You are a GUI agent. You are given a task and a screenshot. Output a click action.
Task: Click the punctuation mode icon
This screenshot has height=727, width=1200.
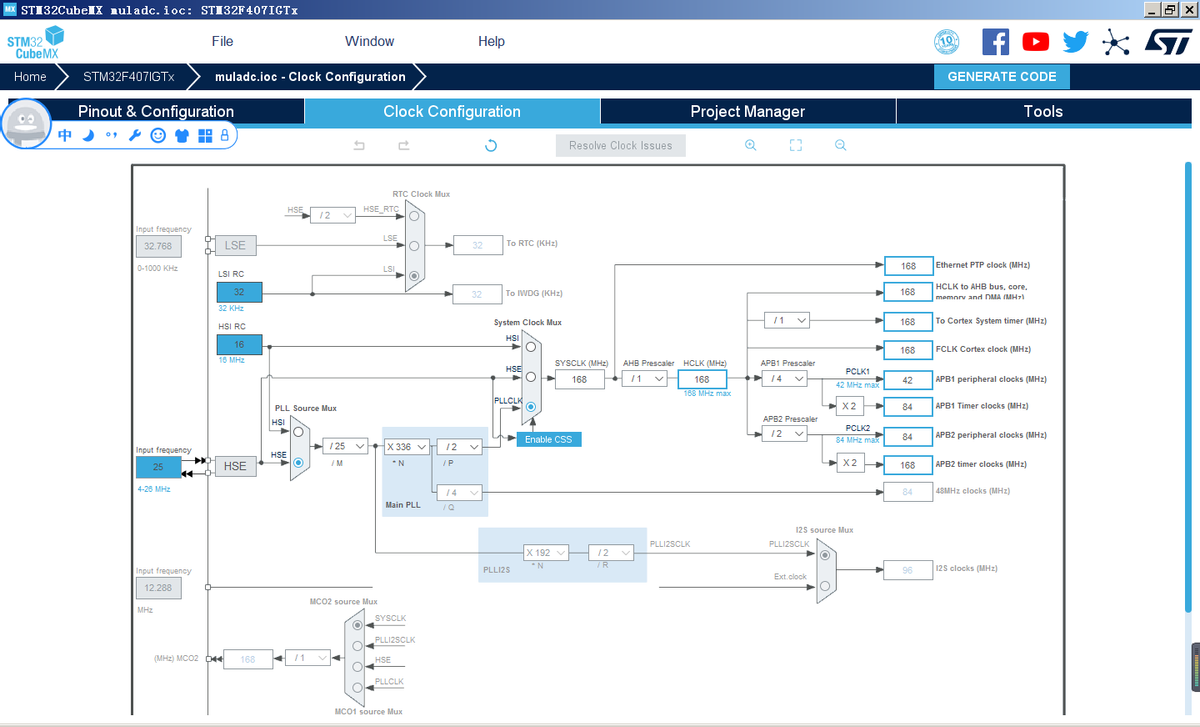point(111,135)
